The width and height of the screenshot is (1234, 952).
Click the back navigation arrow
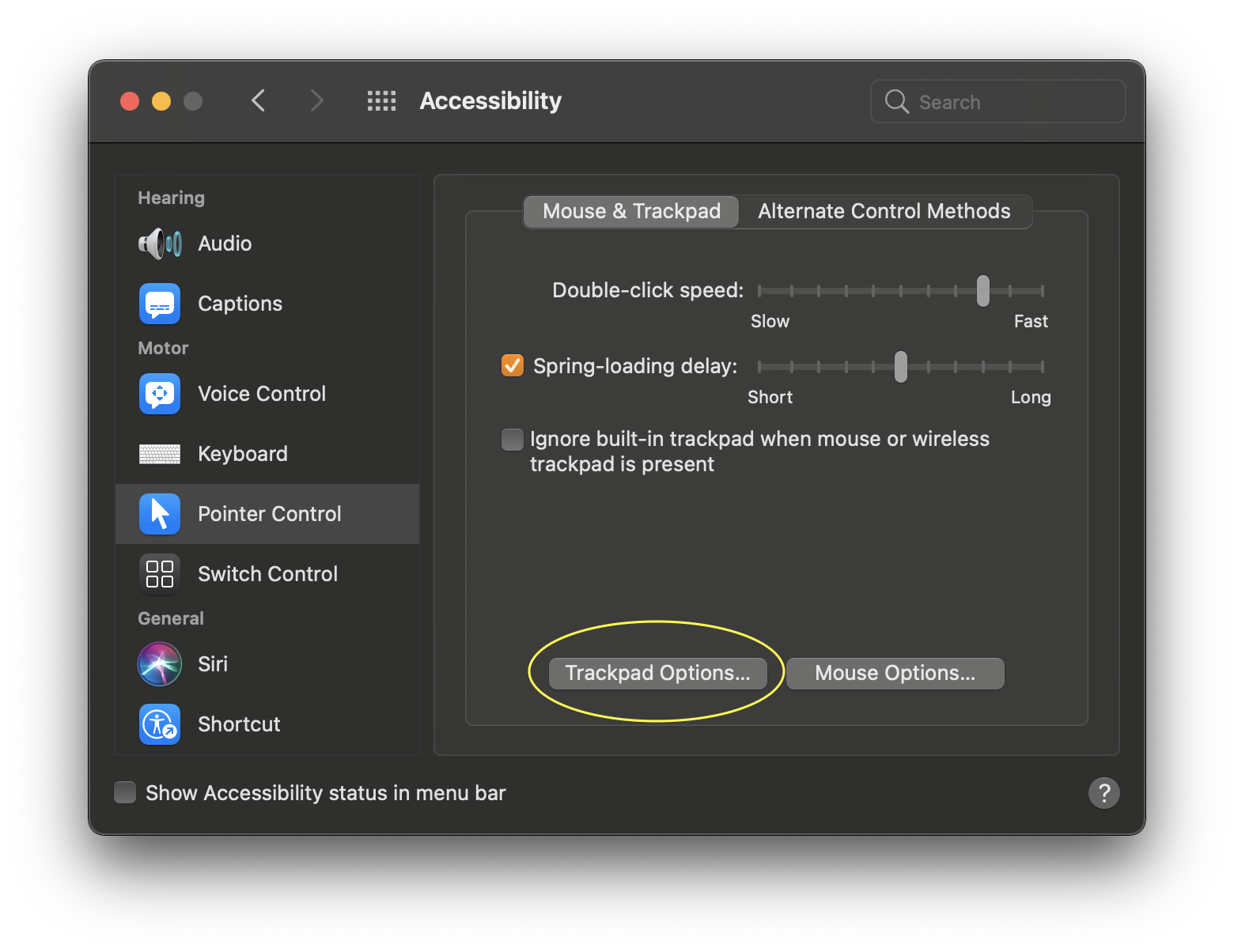258,100
